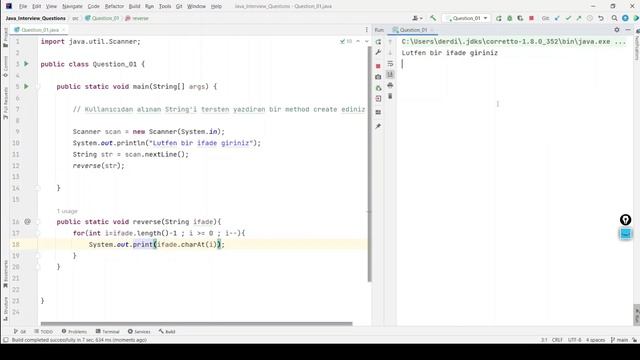The height and width of the screenshot is (360, 640).
Task: Click the UTF-8 encoding in the status bar
Action: point(574,340)
